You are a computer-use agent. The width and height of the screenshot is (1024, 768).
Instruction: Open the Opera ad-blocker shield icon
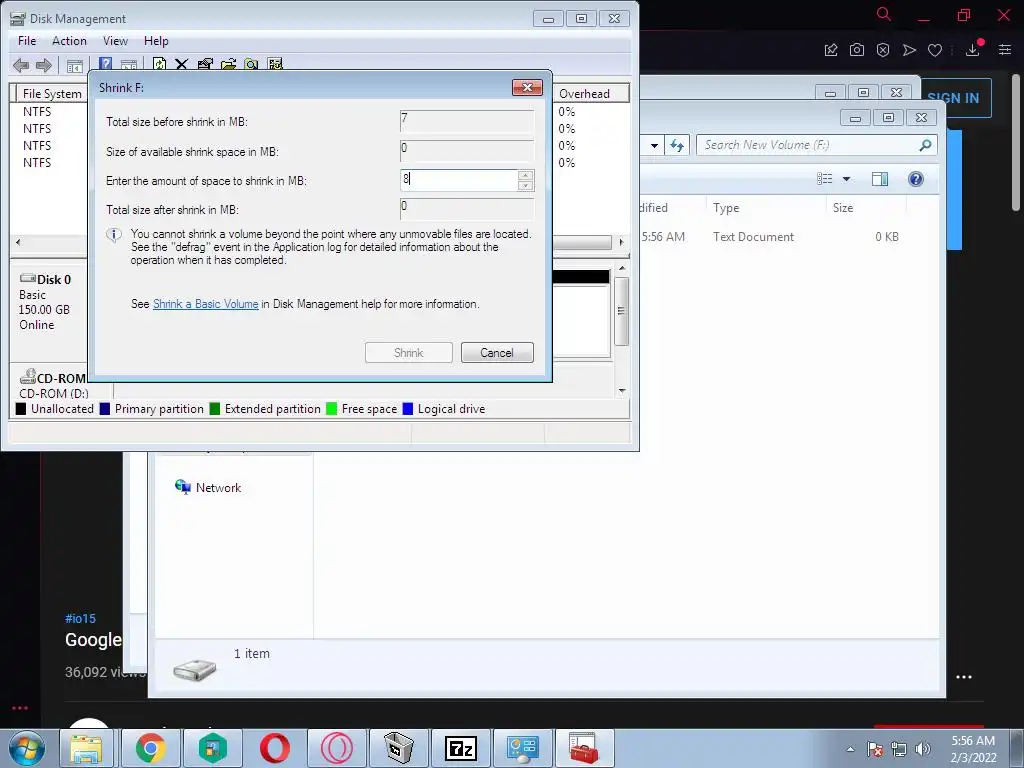[x=883, y=50]
